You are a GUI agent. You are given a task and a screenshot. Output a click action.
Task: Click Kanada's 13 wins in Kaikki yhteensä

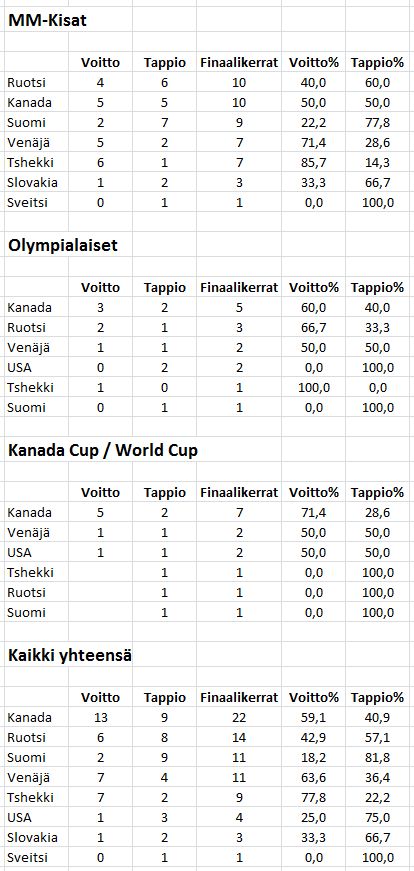tap(100, 717)
